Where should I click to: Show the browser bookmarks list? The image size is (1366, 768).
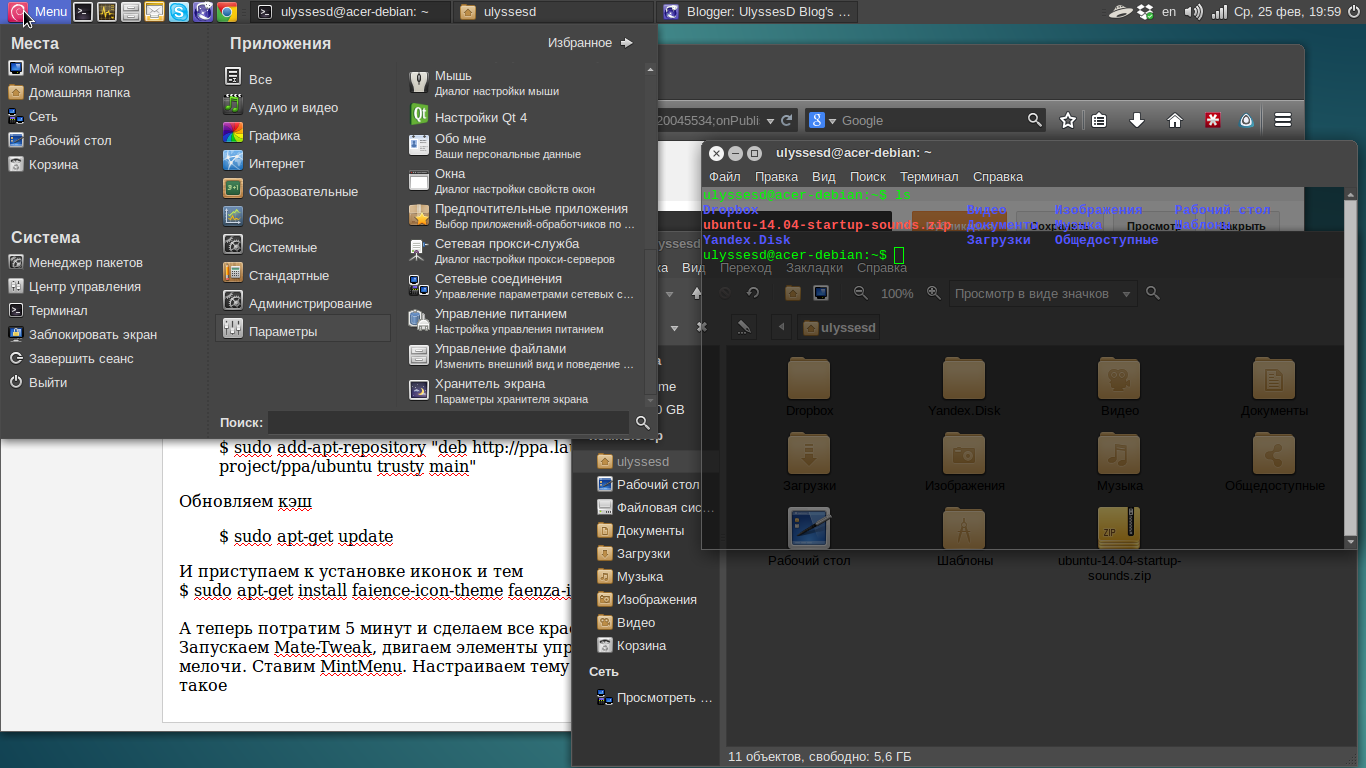click(1099, 120)
